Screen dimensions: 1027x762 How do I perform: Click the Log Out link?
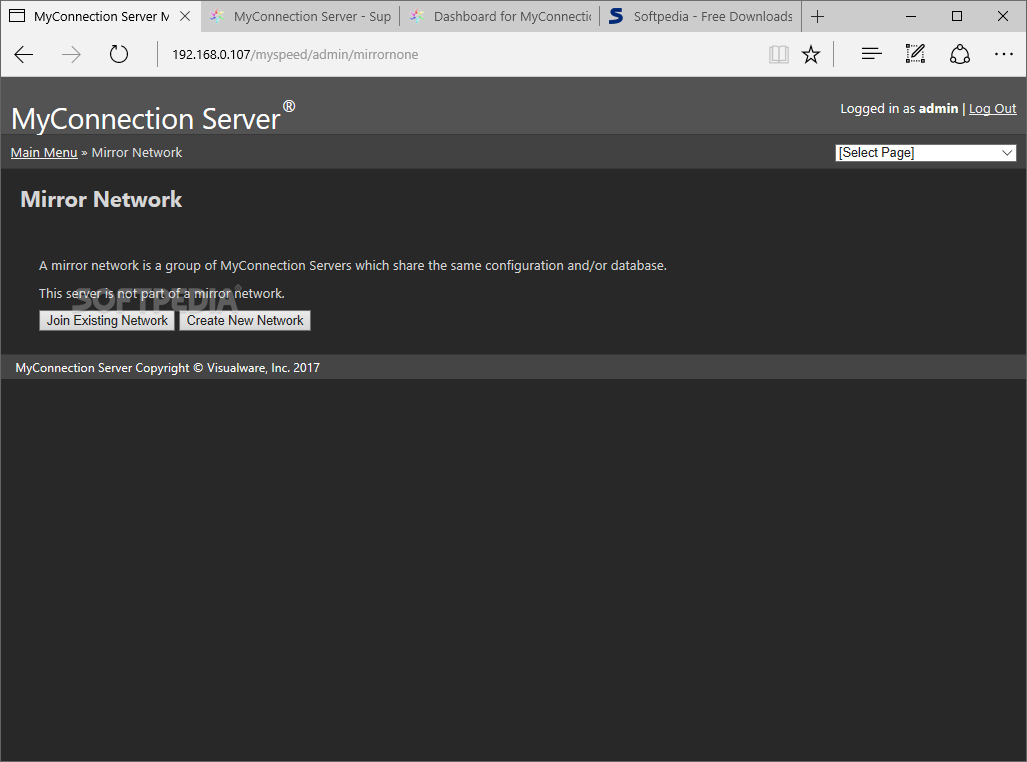click(992, 109)
